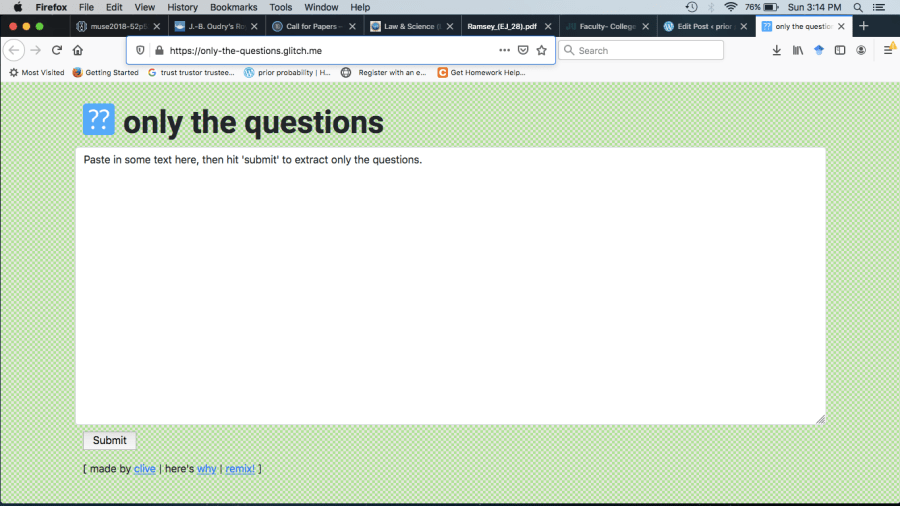Screen dimensions: 900x506
Task: Reload the current page
Action: click(57, 50)
